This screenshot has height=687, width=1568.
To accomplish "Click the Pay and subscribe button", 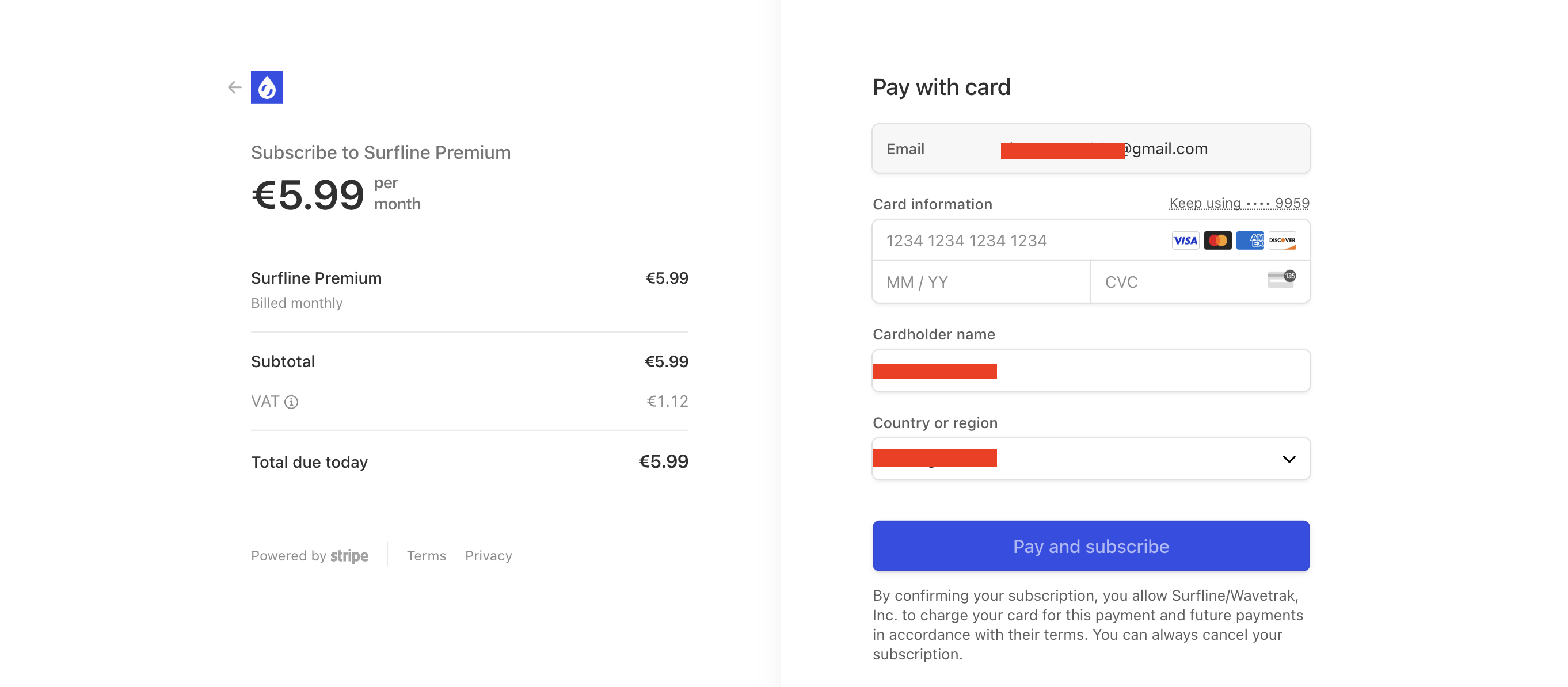I will click(x=1091, y=546).
